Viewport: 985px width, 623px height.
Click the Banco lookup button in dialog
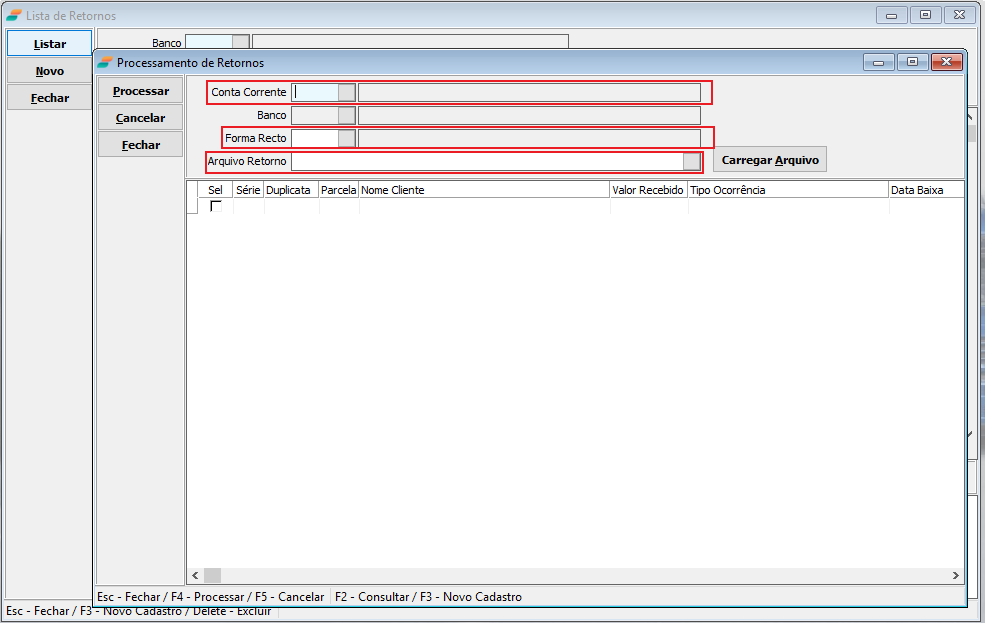pyautogui.click(x=347, y=115)
